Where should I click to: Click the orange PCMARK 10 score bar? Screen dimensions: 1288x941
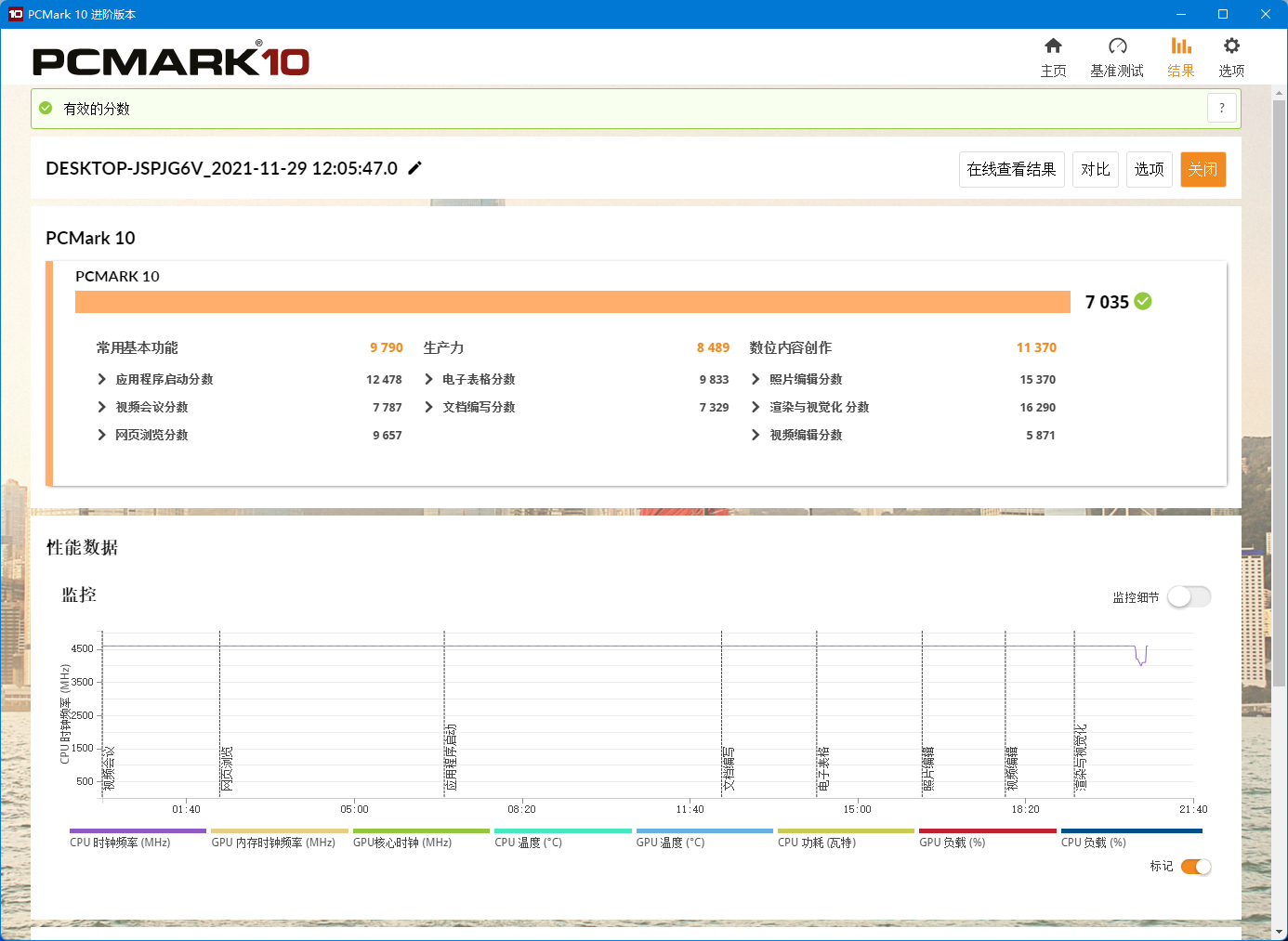(572, 302)
